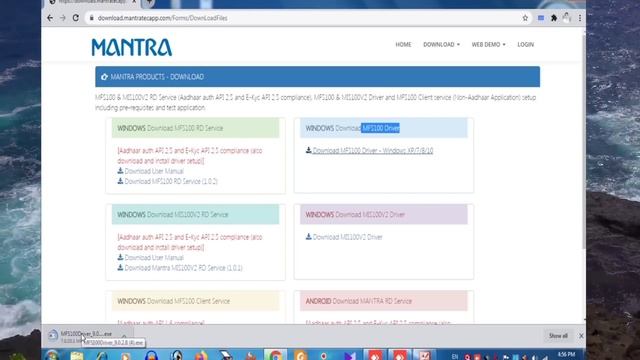Click the browser Back arrow
This screenshot has height=360, width=640.
[x=50, y=18]
